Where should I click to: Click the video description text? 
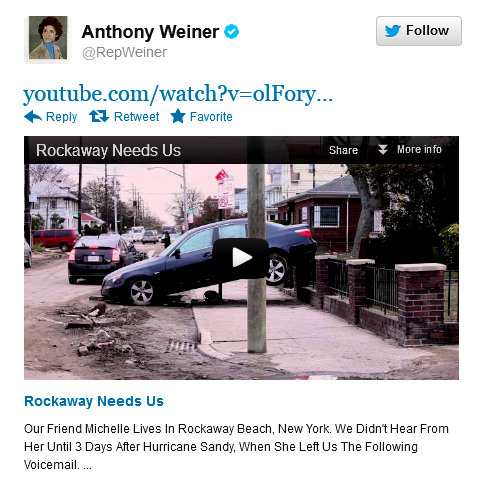pyautogui.click(x=236, y=447)
